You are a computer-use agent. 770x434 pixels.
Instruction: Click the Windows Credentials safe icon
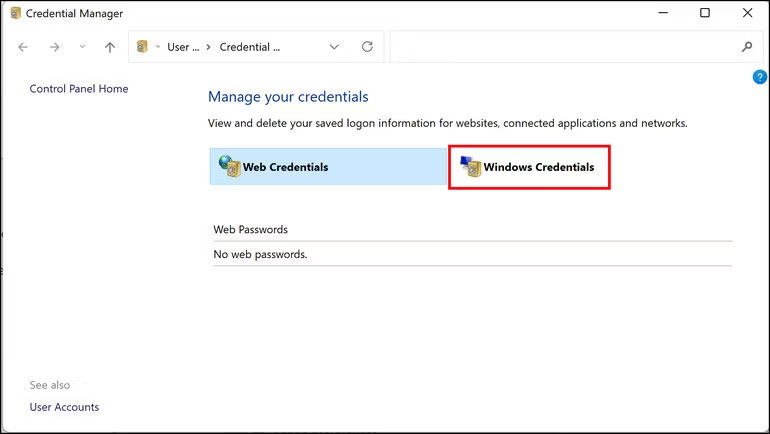(x=470, y=167)
